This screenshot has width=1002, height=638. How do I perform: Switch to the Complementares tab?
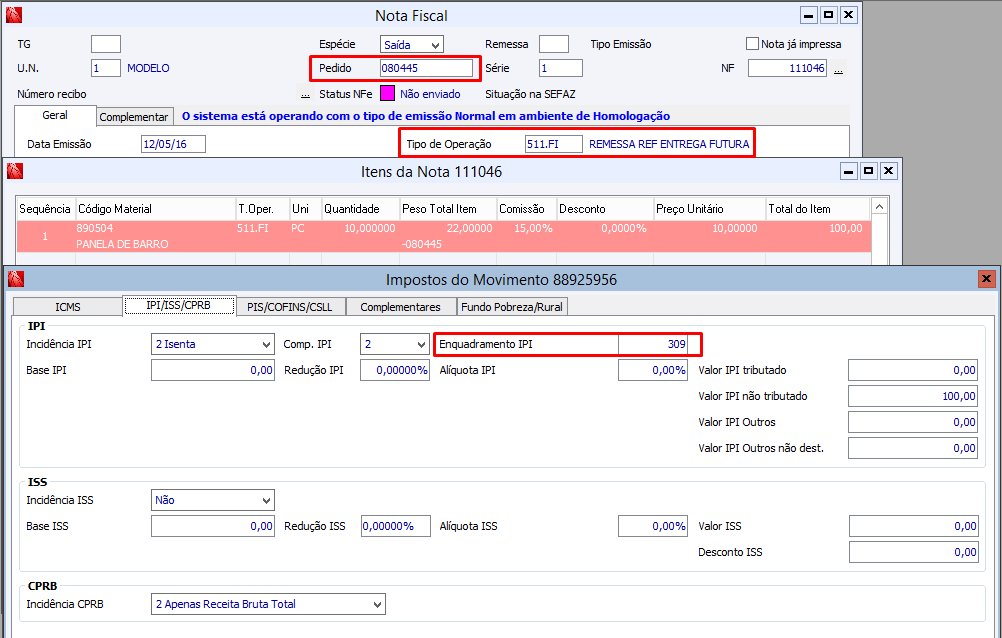click(x=400, y=307)
